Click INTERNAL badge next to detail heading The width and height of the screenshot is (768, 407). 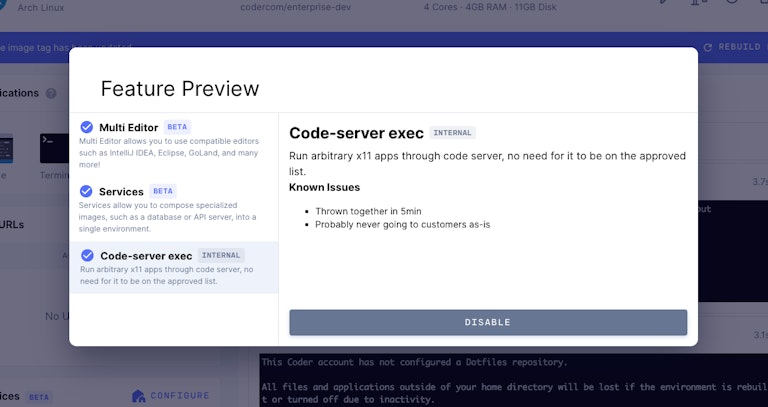tap(453, 133)
